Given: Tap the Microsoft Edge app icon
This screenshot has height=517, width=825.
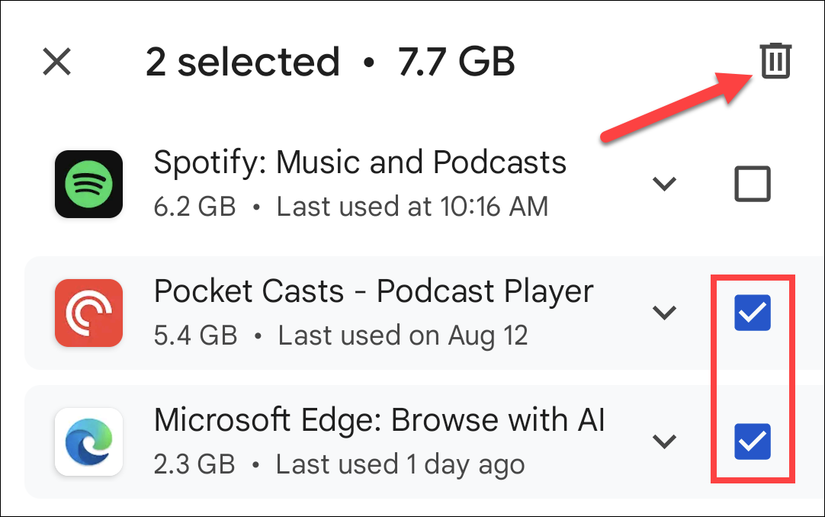Looking at the screenshot, I should click(89, 441).
